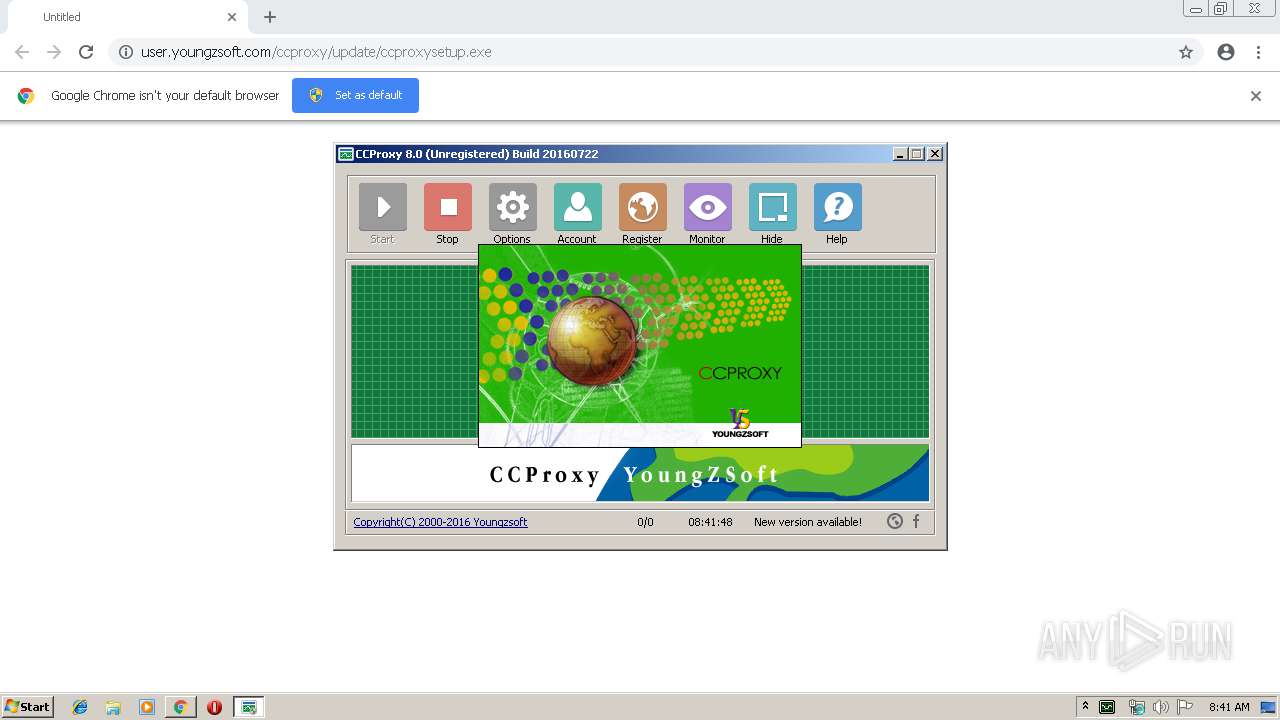Click the network tray icon
The height and width of the screenshot is (720, 1280).
pyautogui.click(x=1136, y=707)
